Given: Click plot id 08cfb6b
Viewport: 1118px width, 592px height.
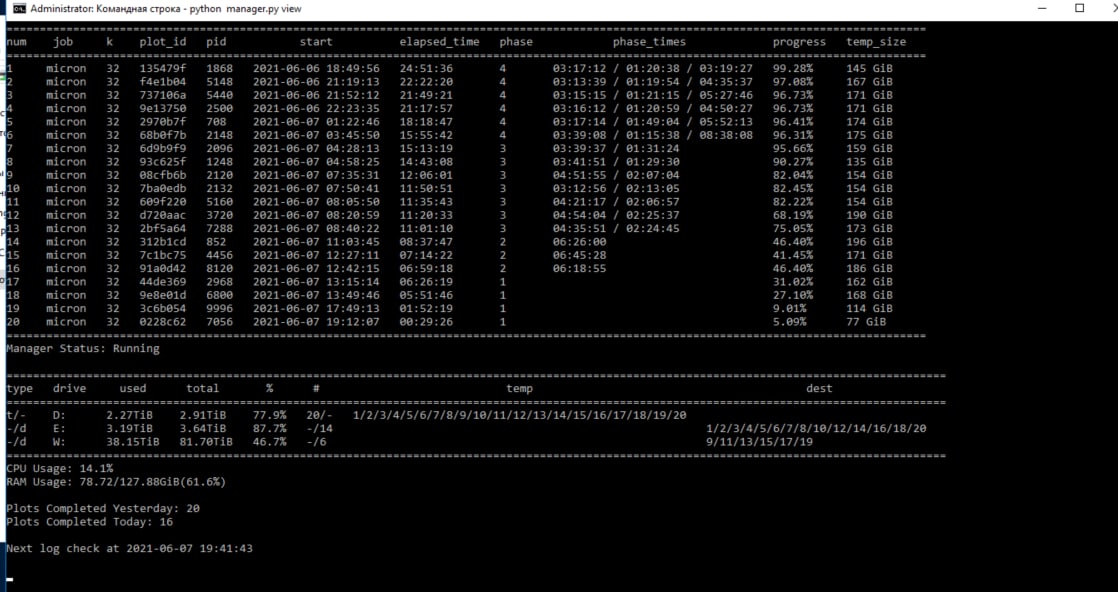Looking at the screenshot, I should pyautogui.click(x=163, y=175).
